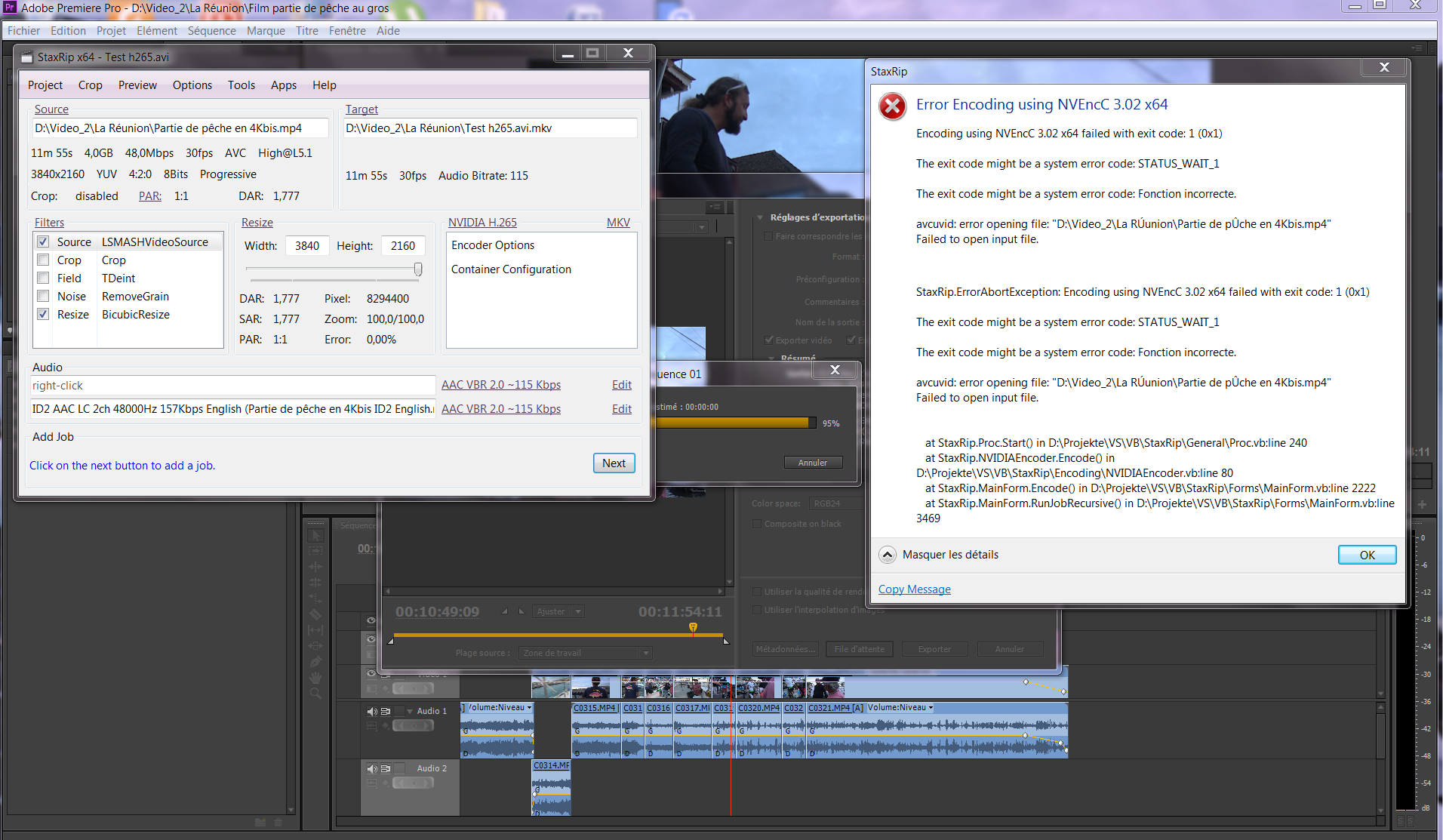The height and width of the screenshot is (840, 1443).
Task: Mute the Audio 1 track speaker
Action: 371,711
